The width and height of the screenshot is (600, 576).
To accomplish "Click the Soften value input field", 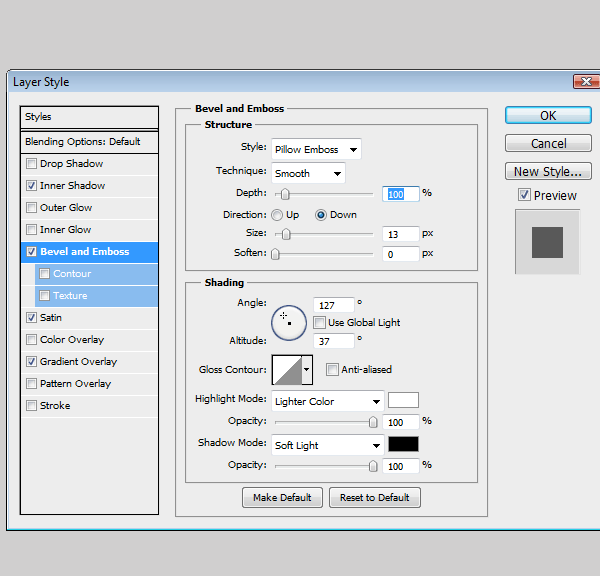I will [x=401, y=254].
